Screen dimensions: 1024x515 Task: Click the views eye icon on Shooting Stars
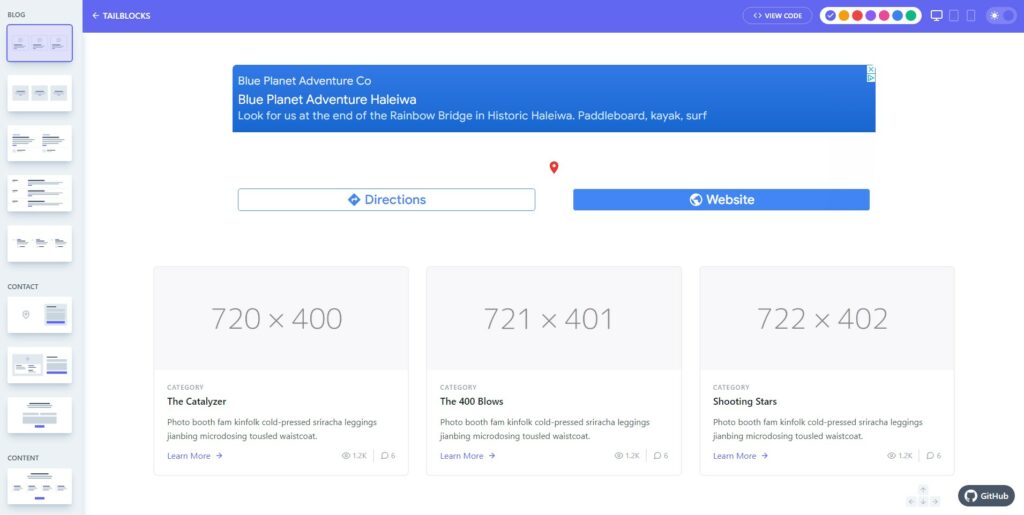click(x=891, y=456)
